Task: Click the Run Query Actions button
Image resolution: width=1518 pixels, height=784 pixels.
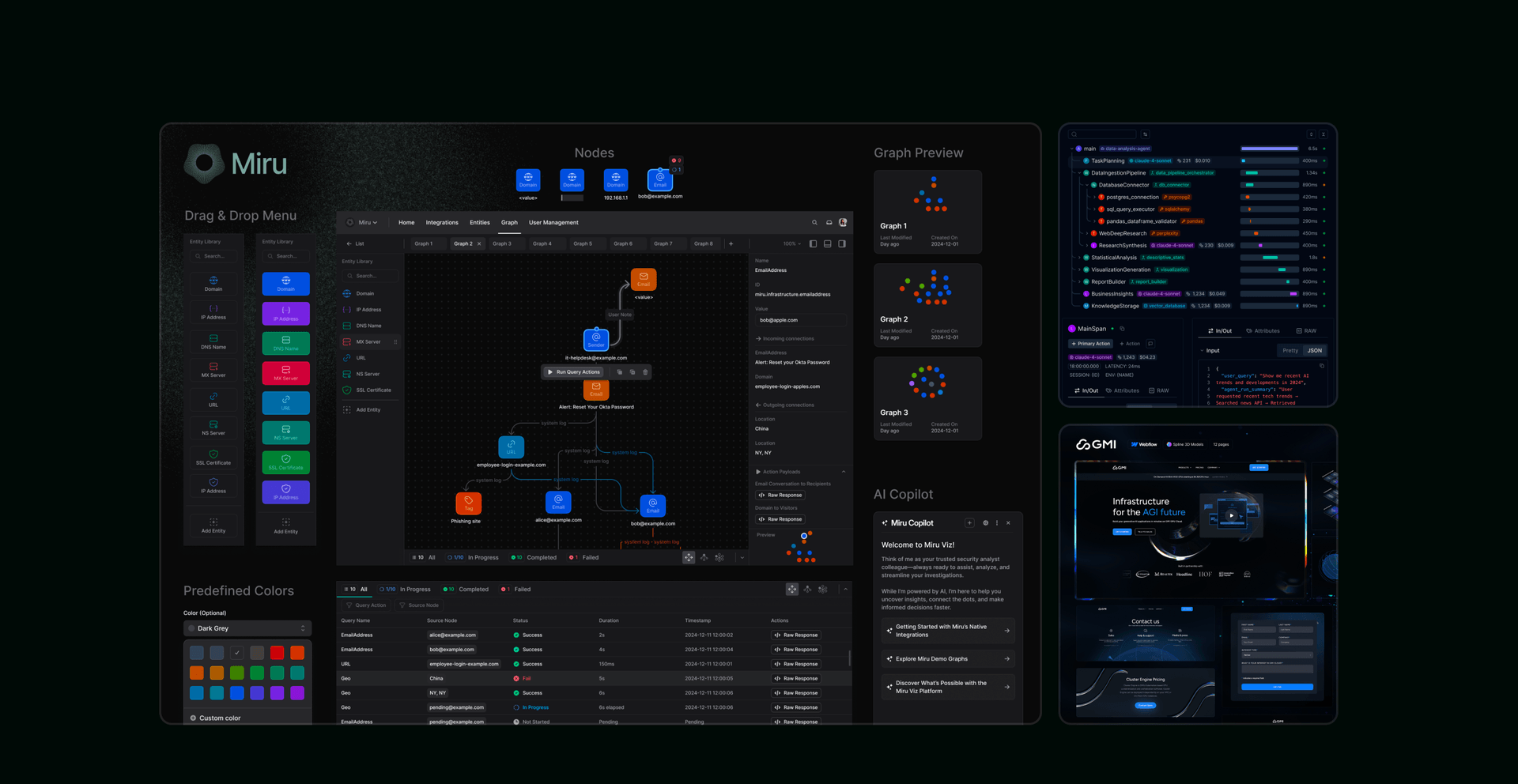Action: click(574, 372)
